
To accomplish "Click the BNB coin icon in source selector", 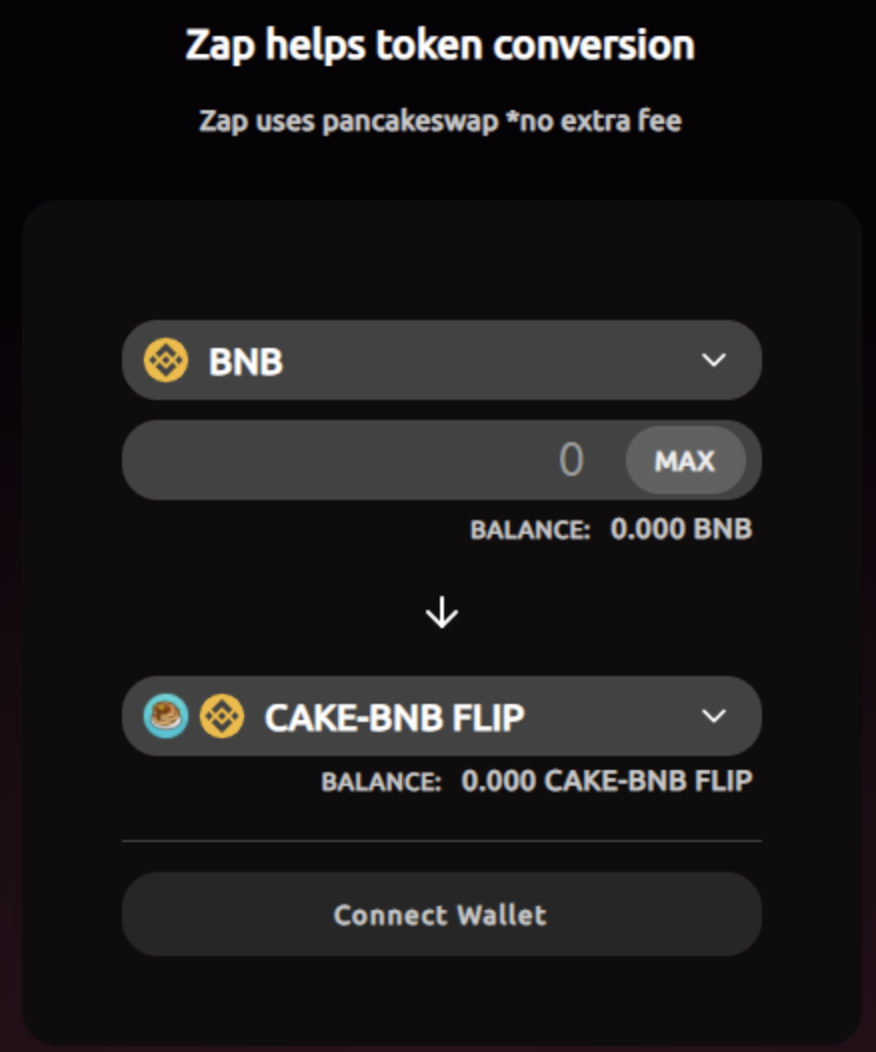I will 166,361.
